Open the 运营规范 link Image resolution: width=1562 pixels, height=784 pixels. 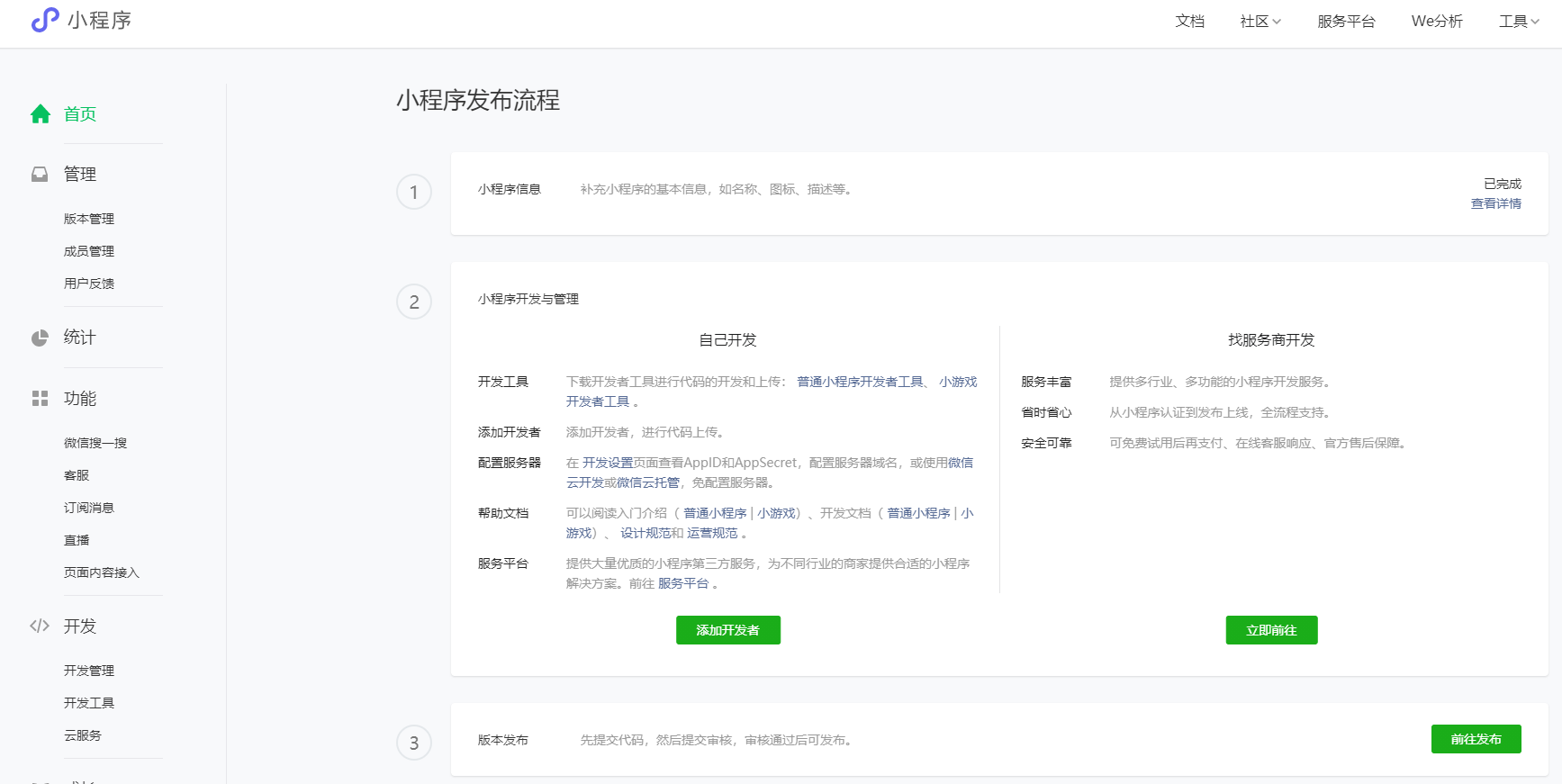[x=712, y=533]
